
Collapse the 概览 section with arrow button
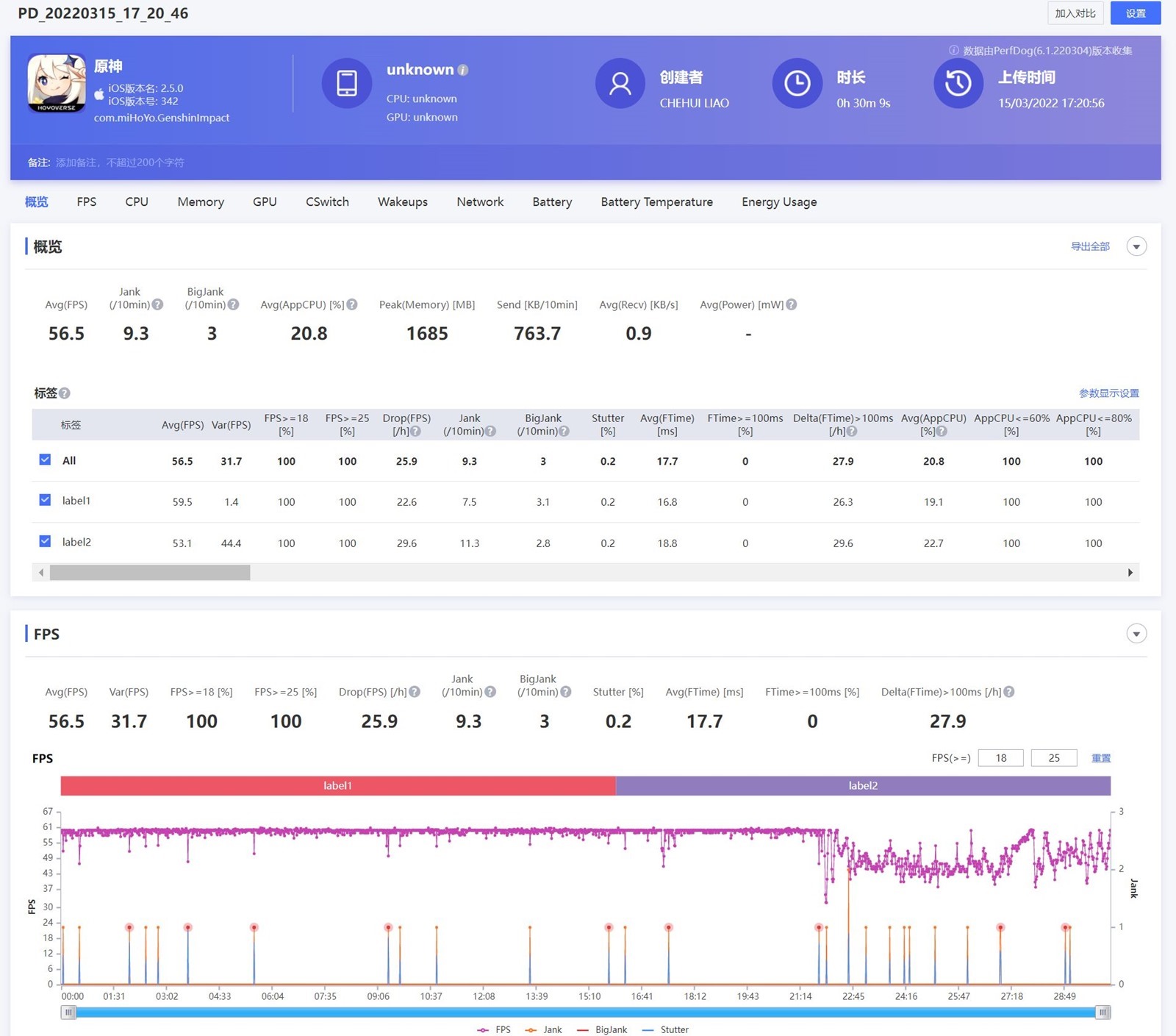coord(1136,246)
